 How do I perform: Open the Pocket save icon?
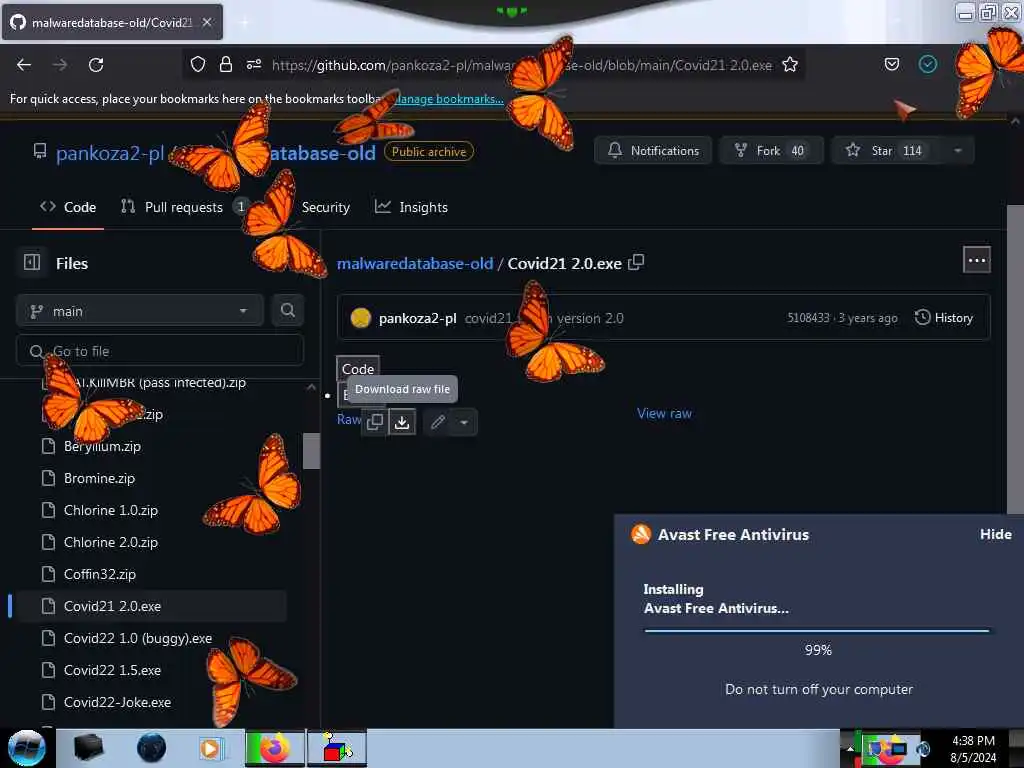tap(891, 64)
